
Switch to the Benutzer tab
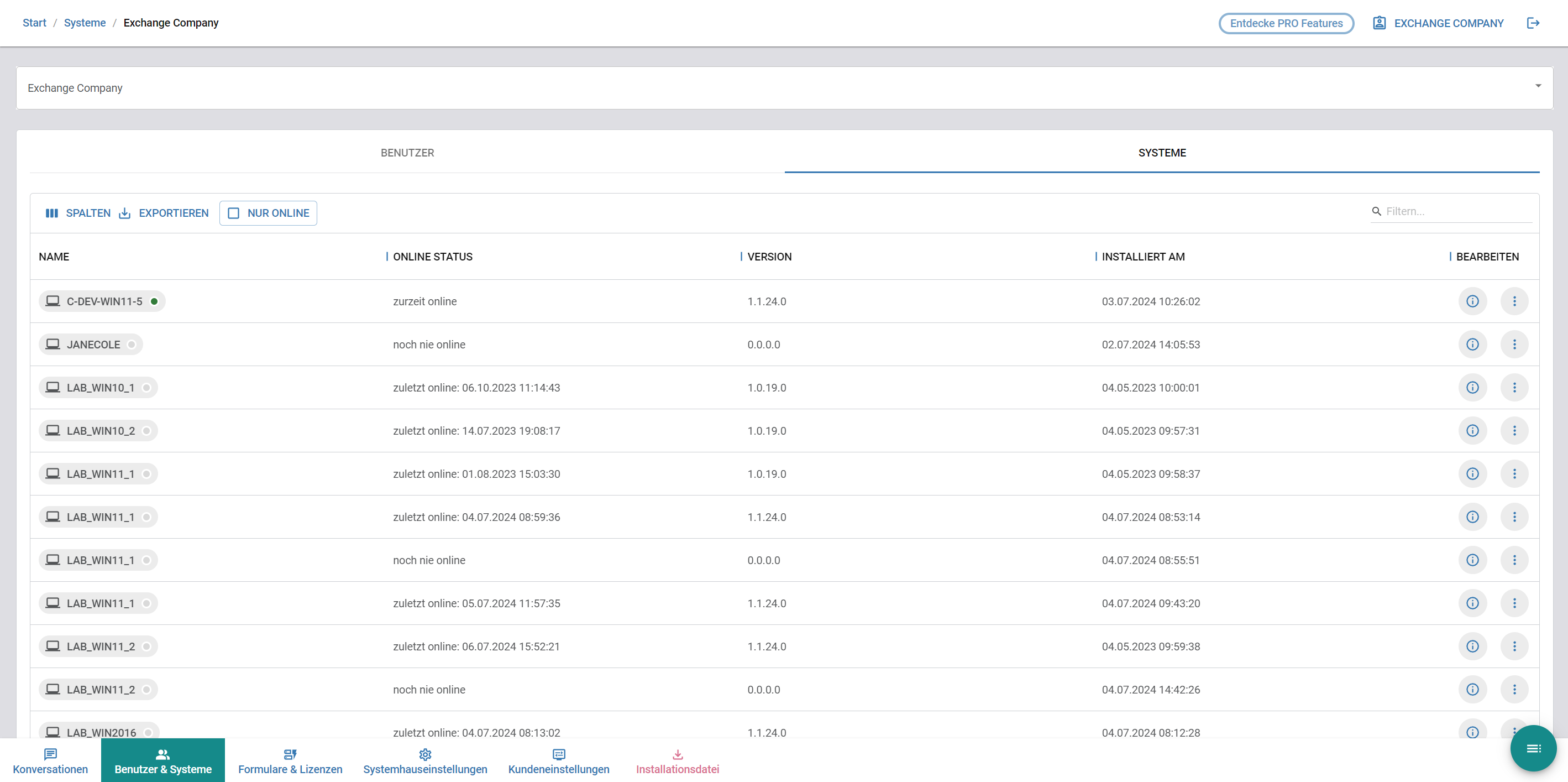coord(407,153)
